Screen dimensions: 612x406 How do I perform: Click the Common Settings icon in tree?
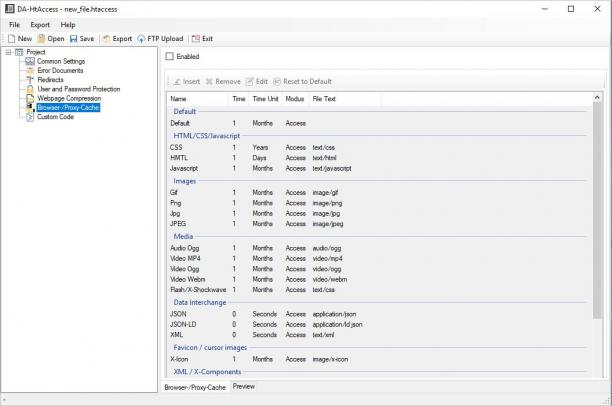point(30,61)
